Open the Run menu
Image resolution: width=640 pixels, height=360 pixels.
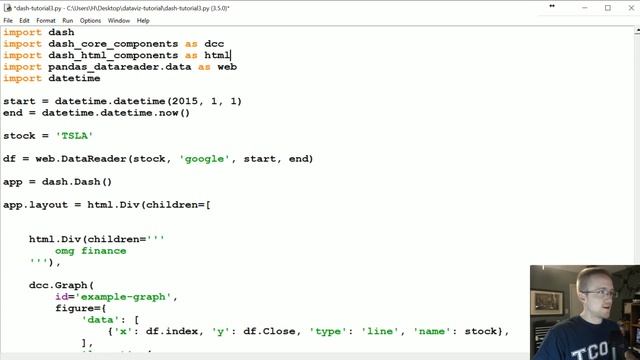67,20
